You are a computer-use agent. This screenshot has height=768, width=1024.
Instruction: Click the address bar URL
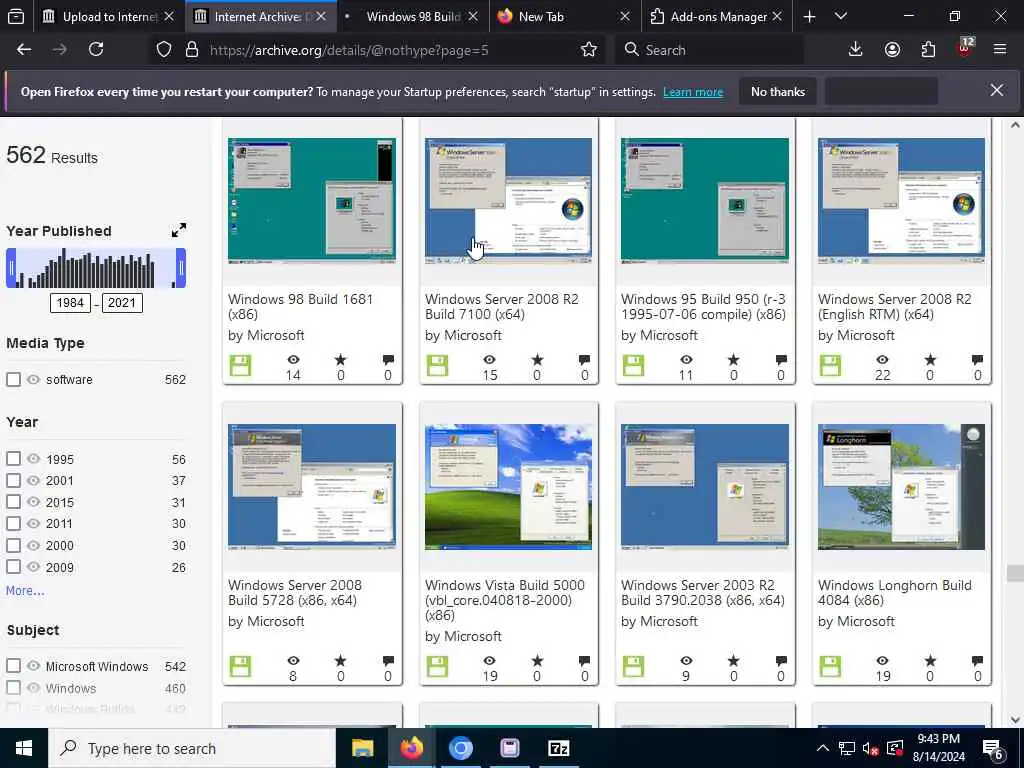tap(349, 50)
